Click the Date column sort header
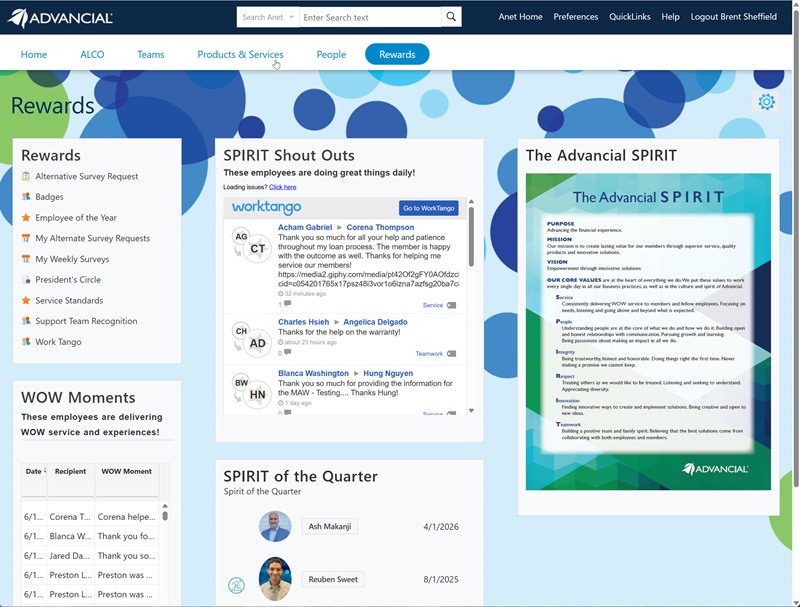 (x=34, y=471)
